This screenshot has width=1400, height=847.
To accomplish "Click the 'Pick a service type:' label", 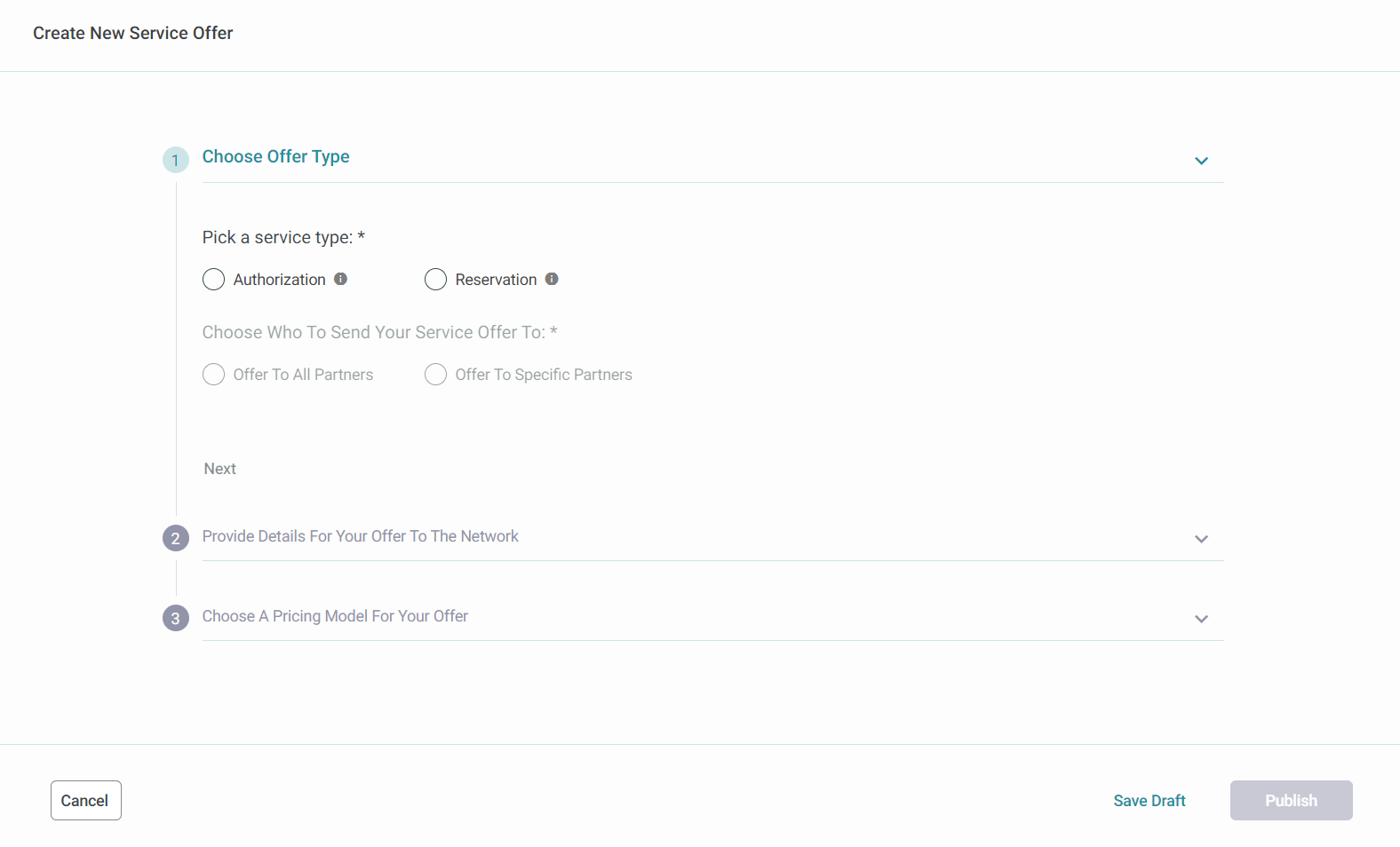I will click(x=283, y=237).
